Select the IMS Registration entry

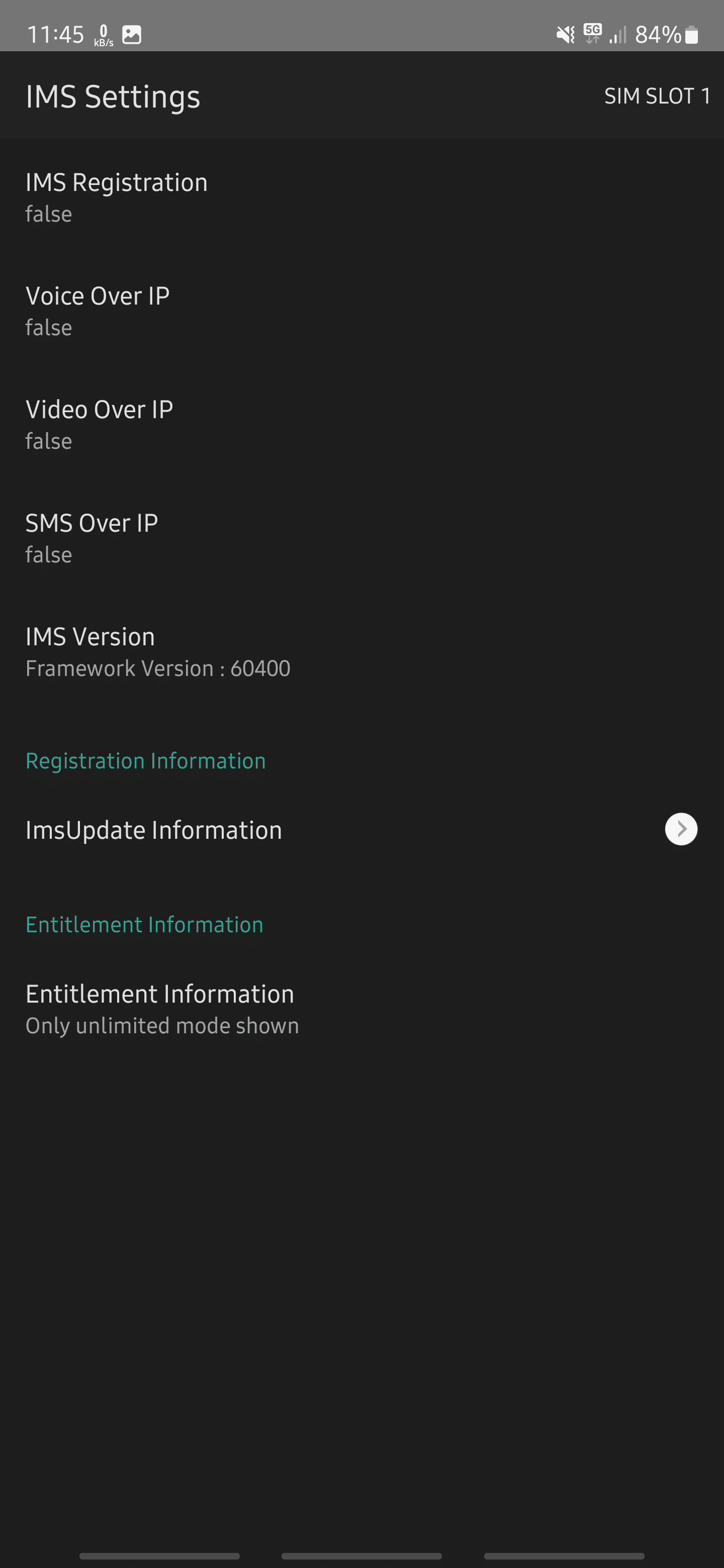(116, 197)
